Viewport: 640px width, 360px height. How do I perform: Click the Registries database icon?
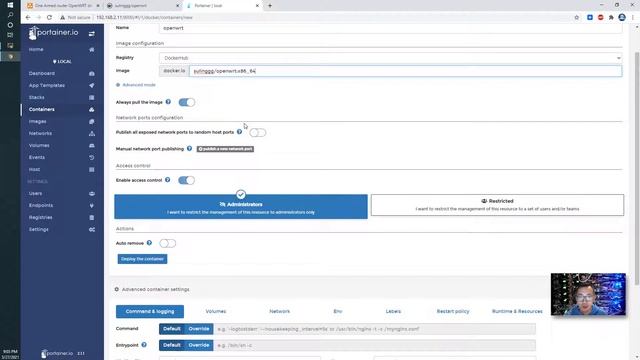coord(92,218)
